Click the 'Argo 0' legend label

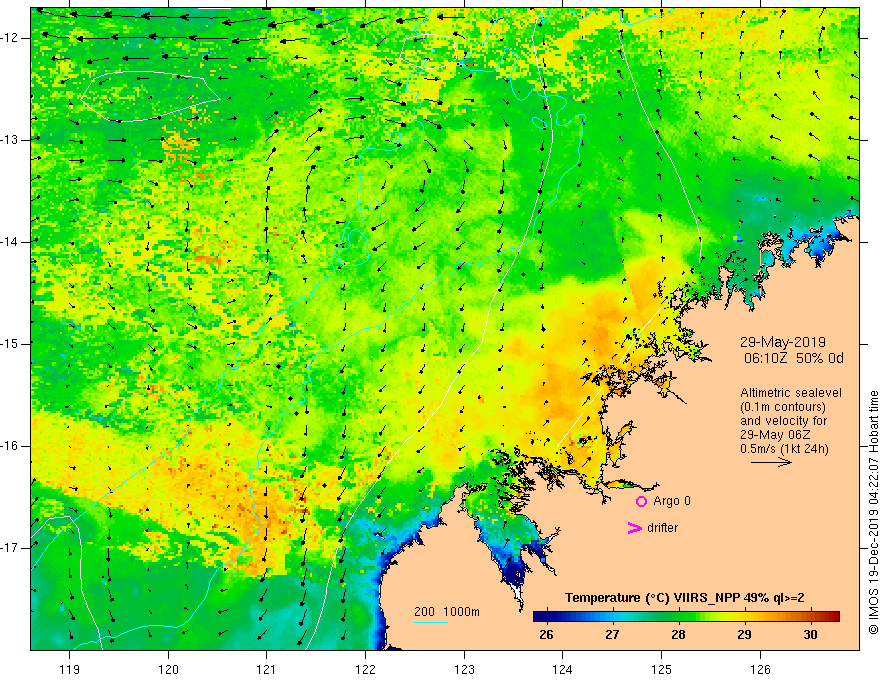tap(672, 501)
